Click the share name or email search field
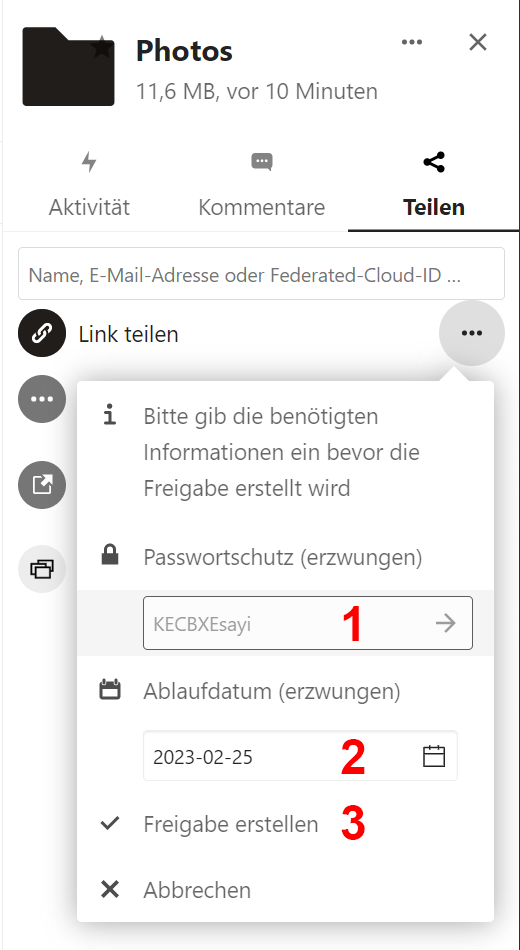 261,273
